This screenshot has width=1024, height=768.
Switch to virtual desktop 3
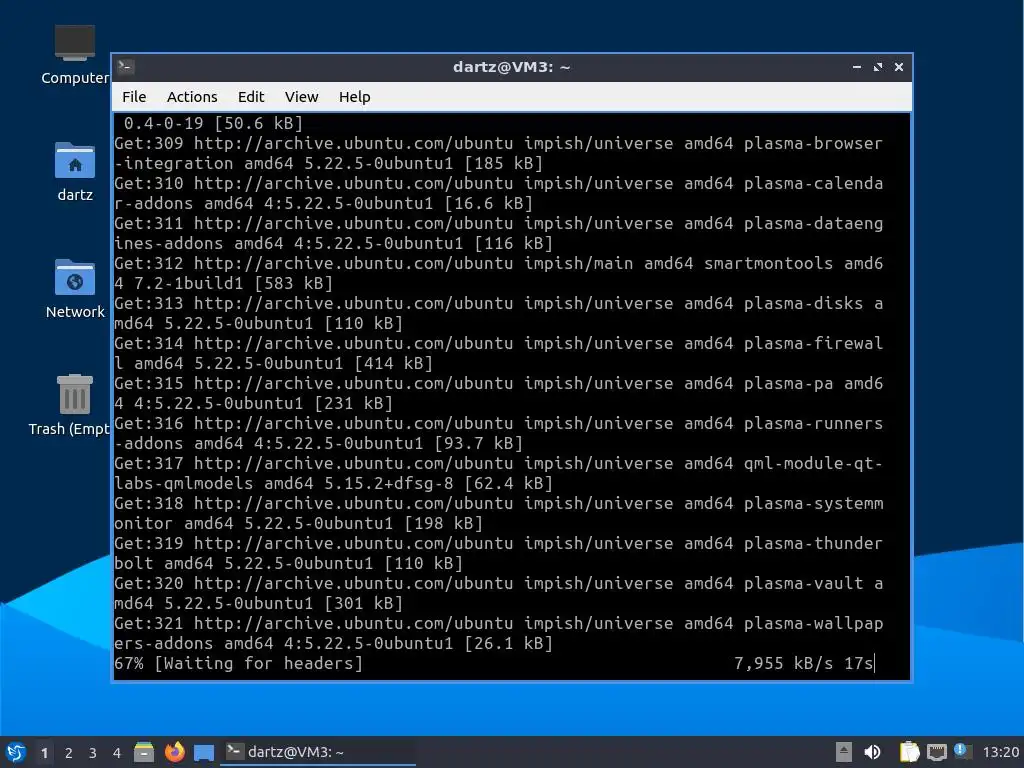point(93,753)
